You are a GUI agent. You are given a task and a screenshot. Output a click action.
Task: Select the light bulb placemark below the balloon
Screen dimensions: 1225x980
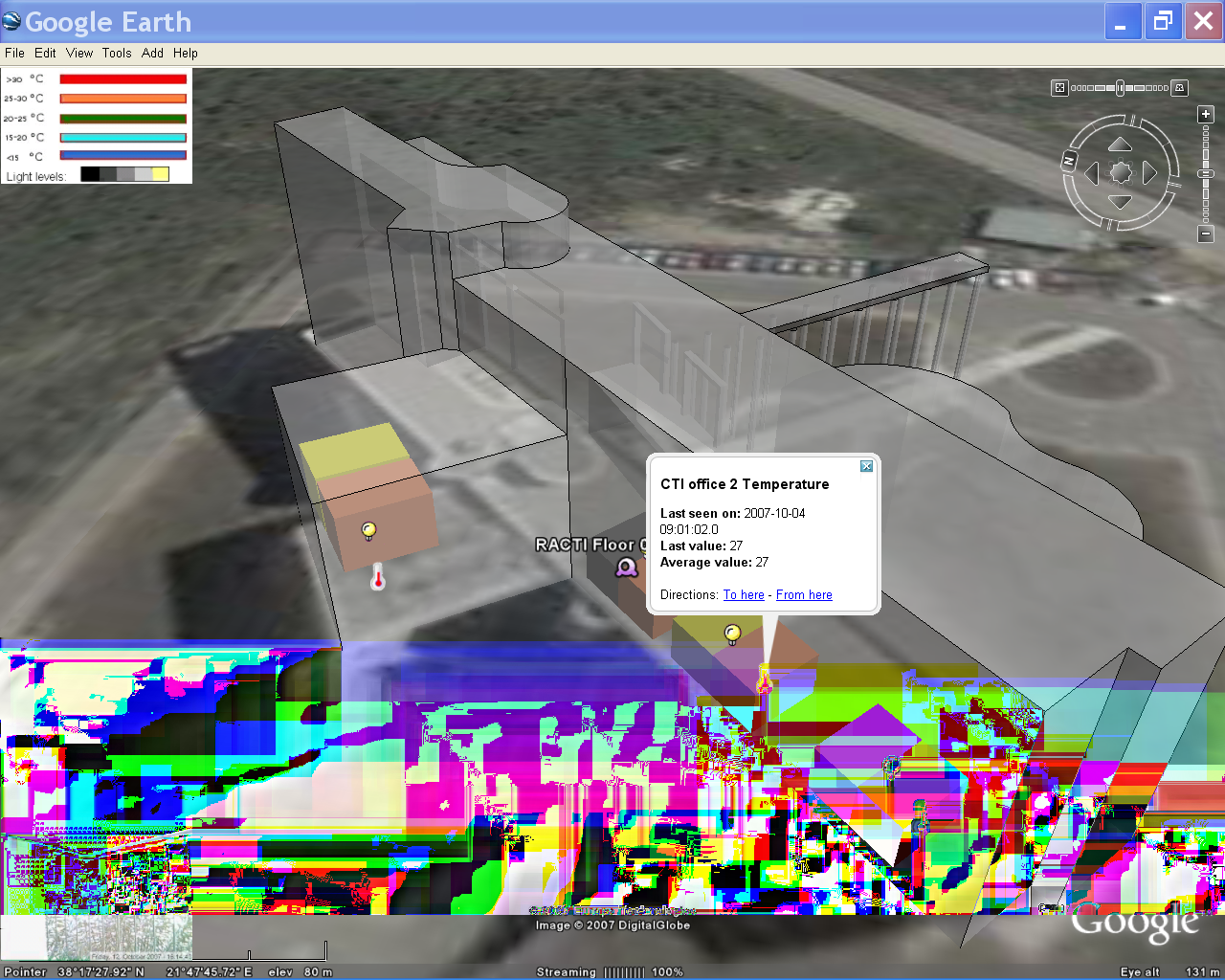pos(732,634)
